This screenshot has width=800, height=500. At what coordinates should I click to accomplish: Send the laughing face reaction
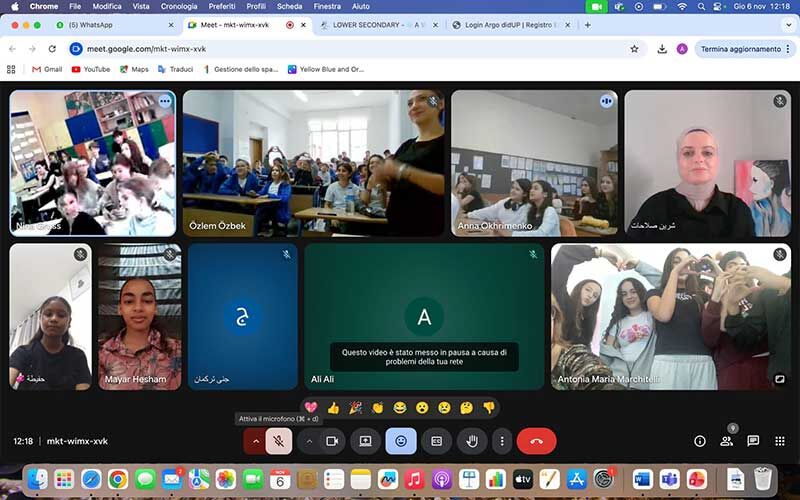[x=400, y=408]
